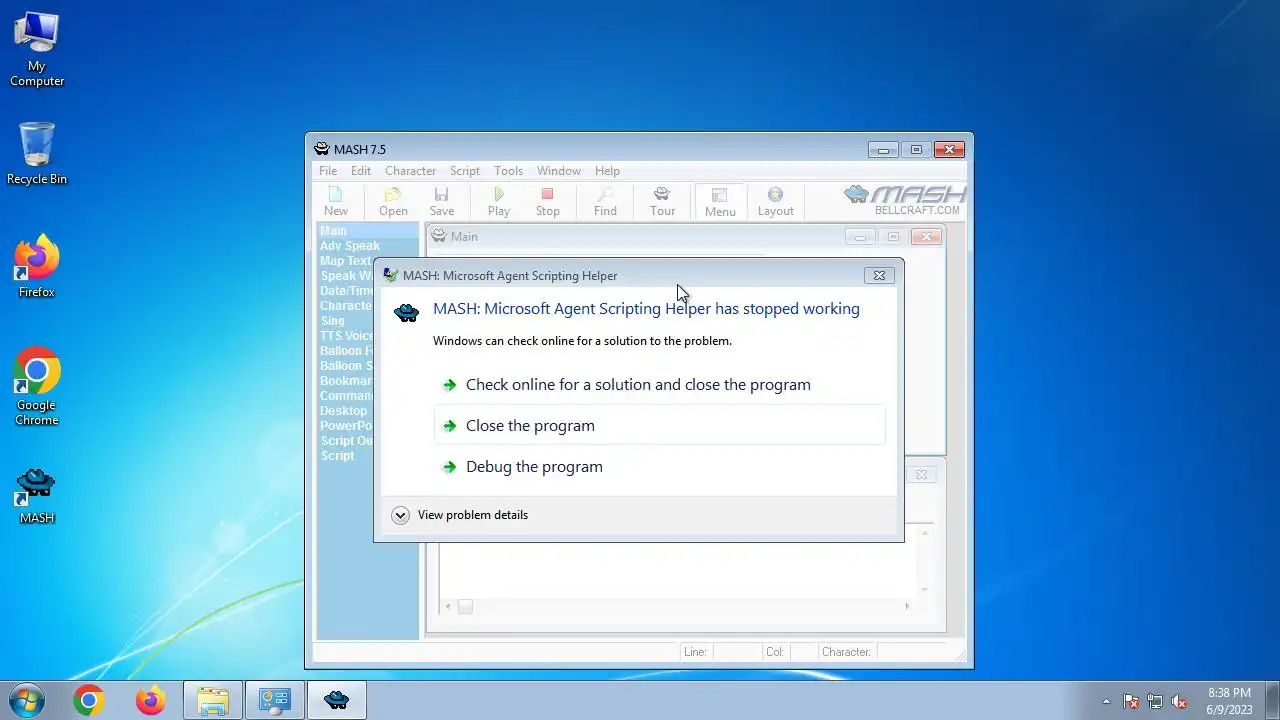The height and width of the screenshot is (720, 1280).
Task: Open the Window menu
Action: (x=558, y=171)
